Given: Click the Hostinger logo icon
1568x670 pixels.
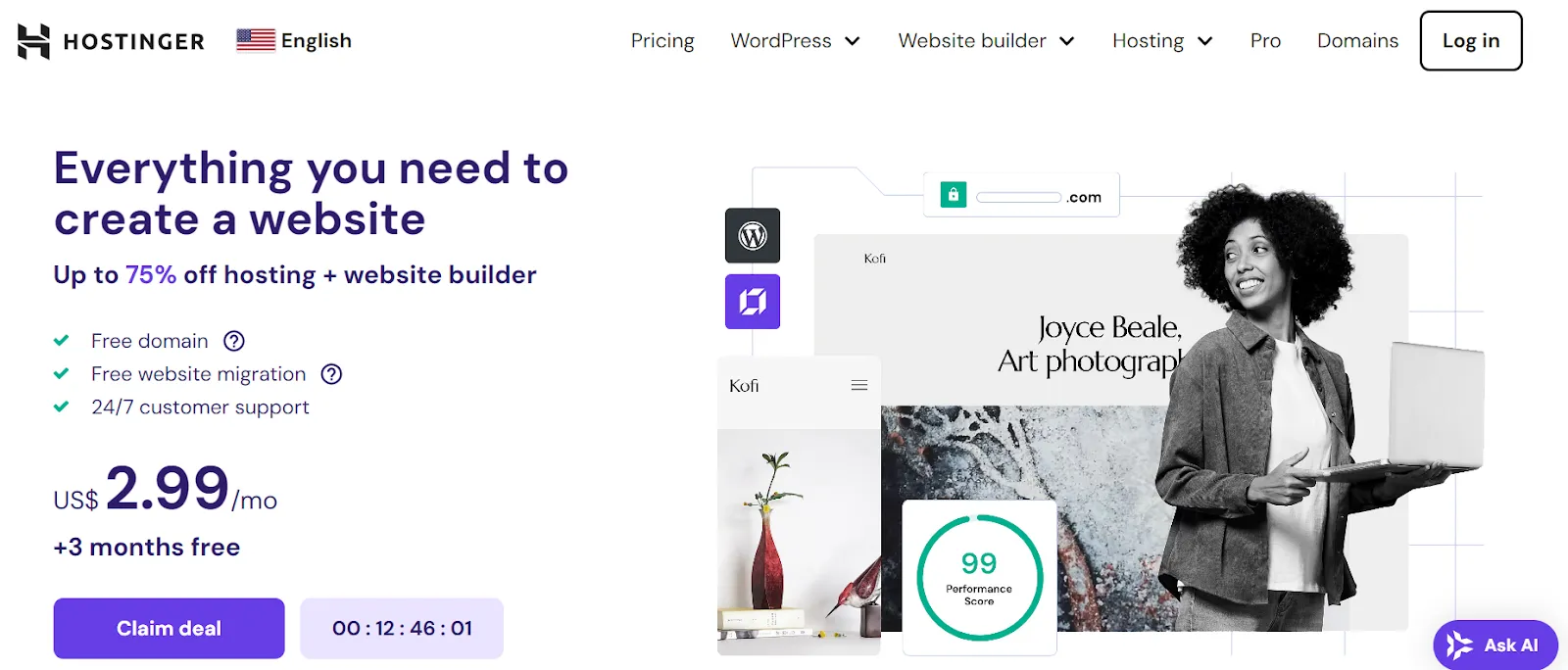Looking at the screenshot, I should click(x=33, y=41).
